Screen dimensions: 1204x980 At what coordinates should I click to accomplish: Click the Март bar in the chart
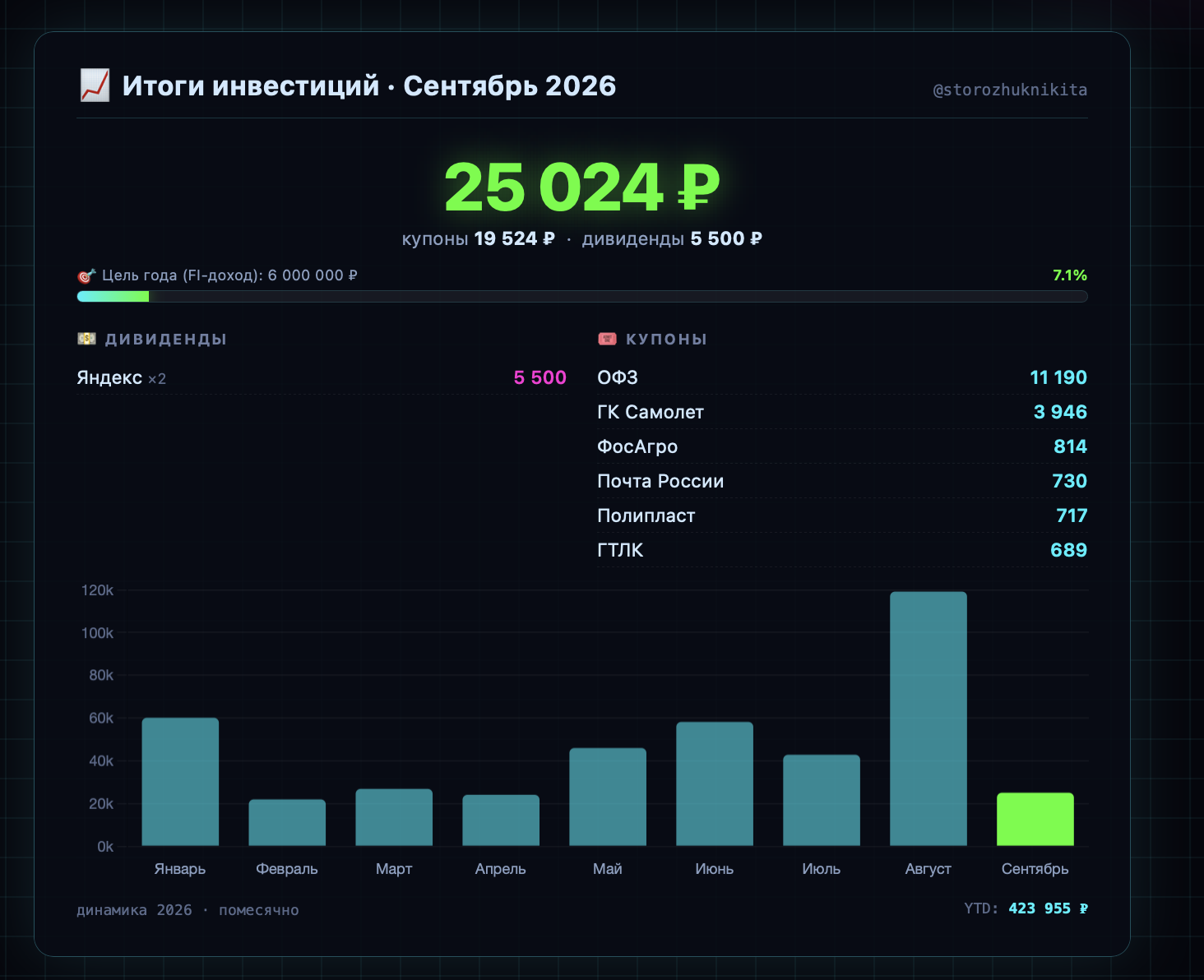(x=394, y=817)
